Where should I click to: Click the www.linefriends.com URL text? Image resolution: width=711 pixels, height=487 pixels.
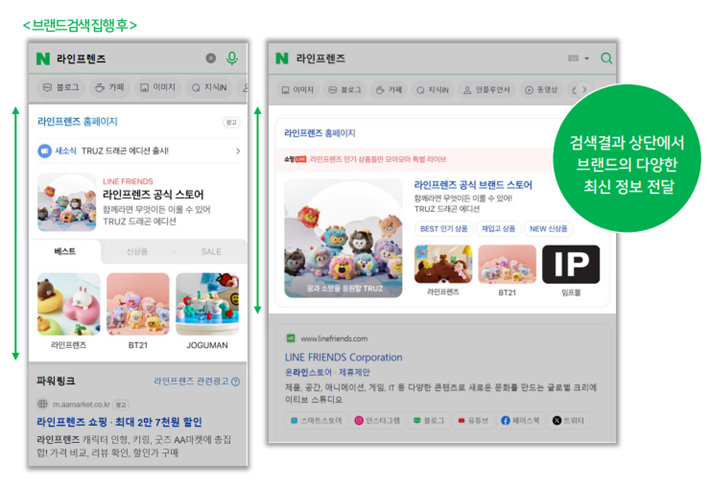(334, 338)
